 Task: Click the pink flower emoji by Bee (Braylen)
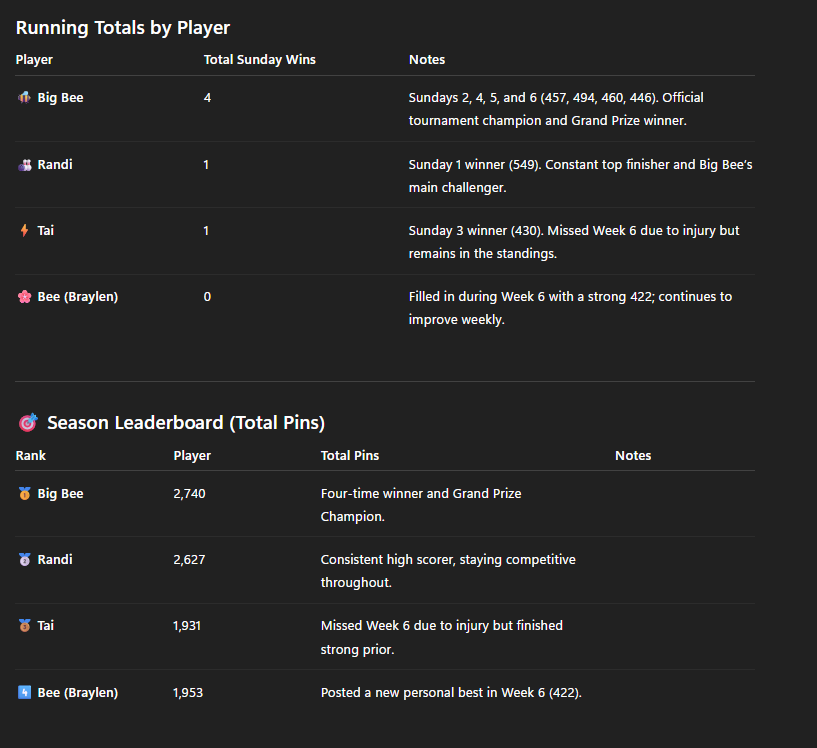[25, 297]
